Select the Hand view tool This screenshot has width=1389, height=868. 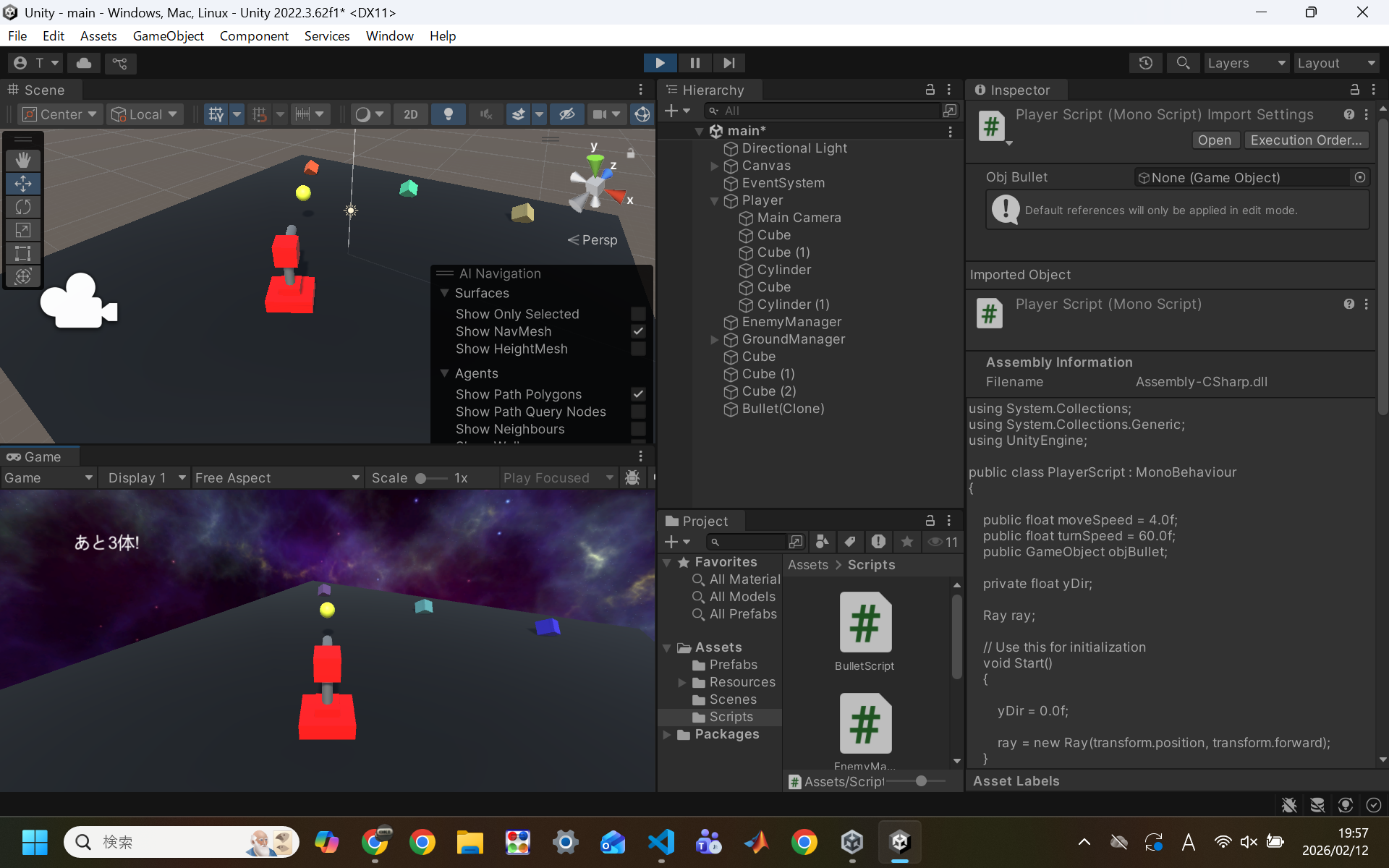[23, 160]
